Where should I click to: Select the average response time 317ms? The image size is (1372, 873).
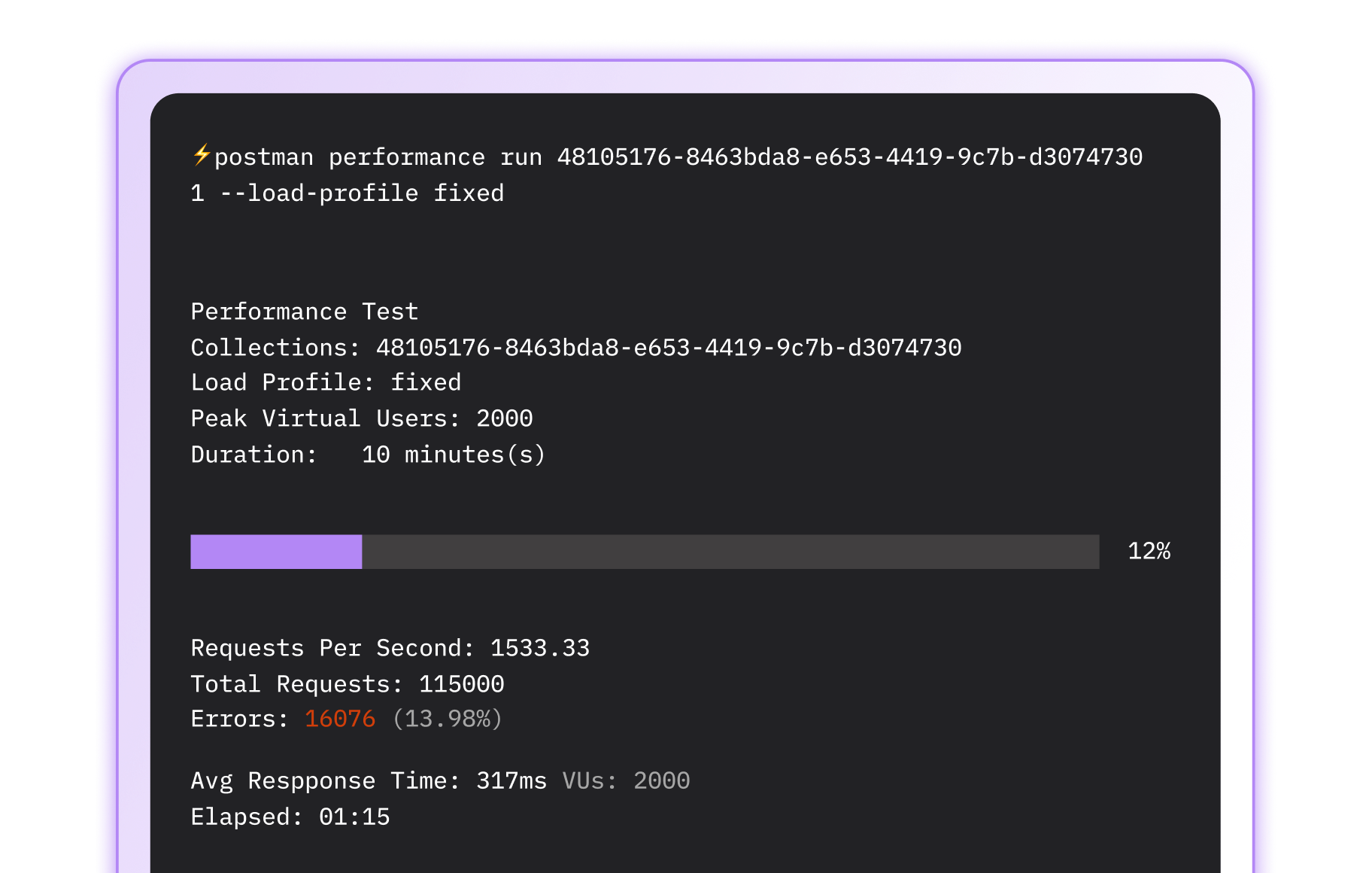tap(511, 780)
